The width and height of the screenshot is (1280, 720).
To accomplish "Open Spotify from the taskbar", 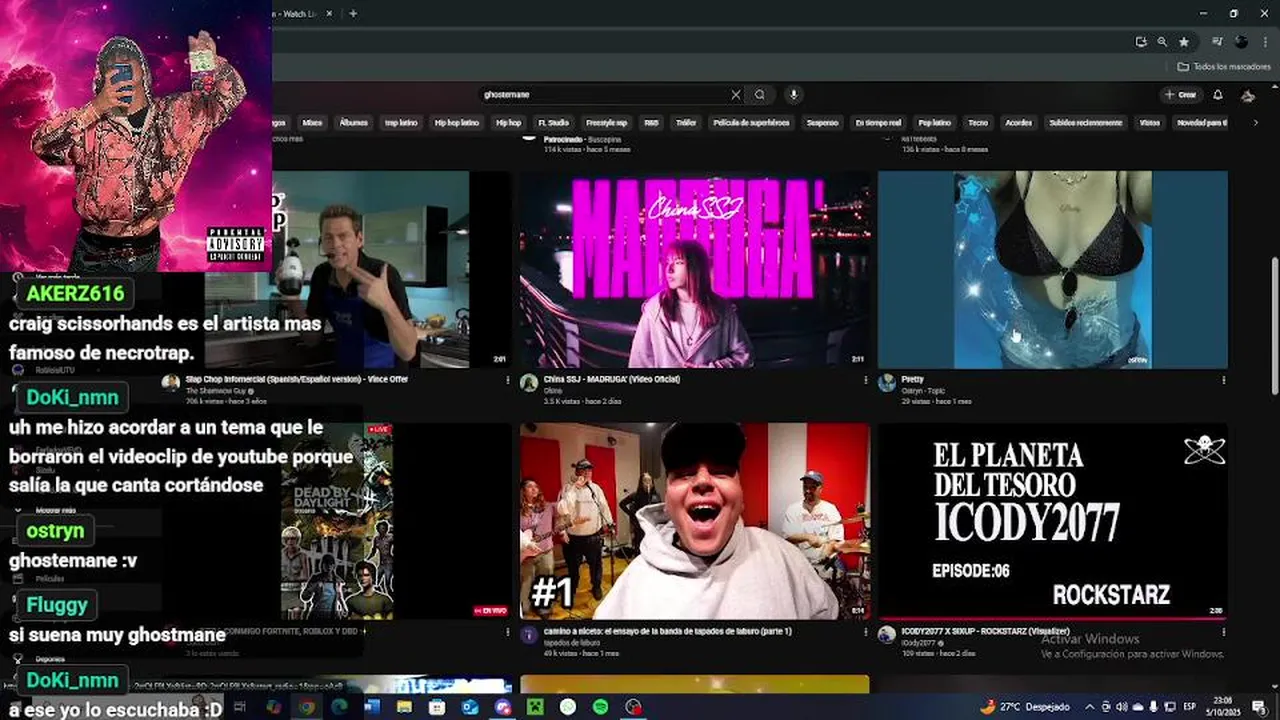I will point(600,707).
